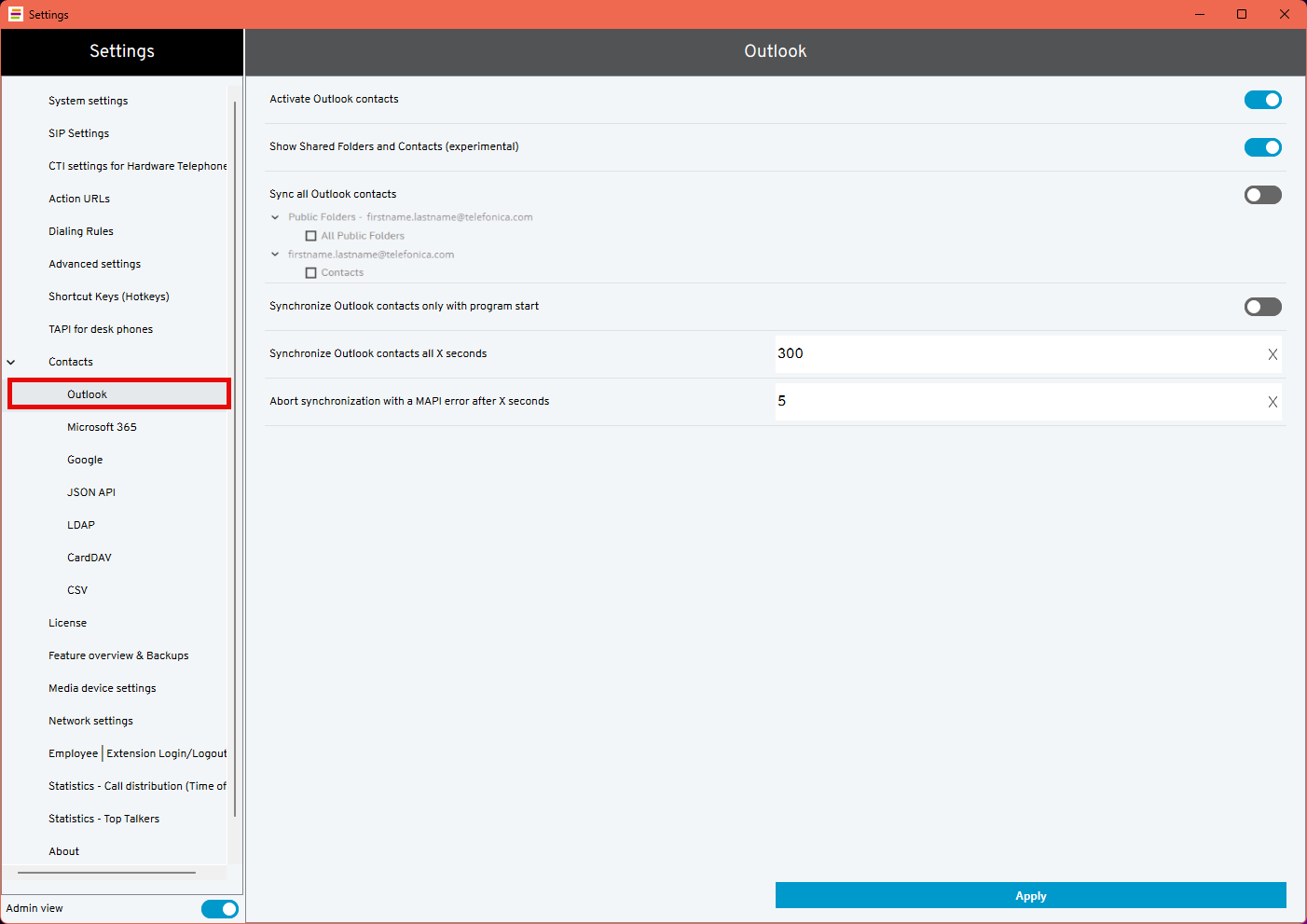
Task: Collapse the Contacts section in sidebar
Action: [11, 362]
